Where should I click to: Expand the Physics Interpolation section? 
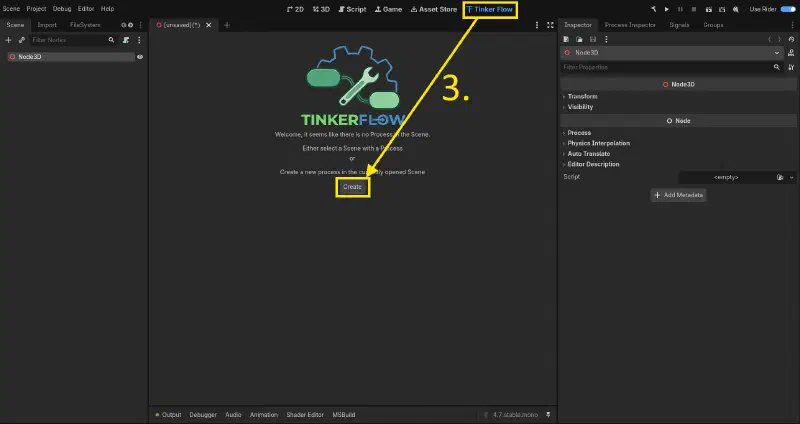pyautogui.click(x=596, y=143)
